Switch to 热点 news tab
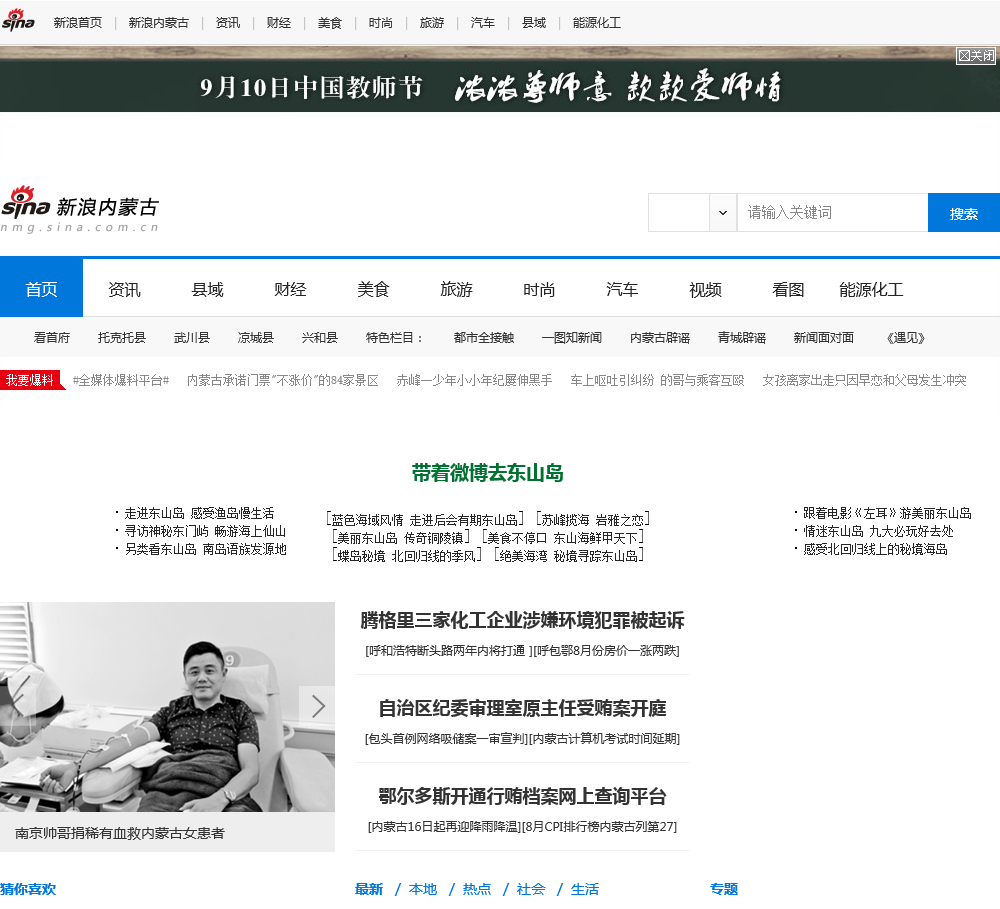This screenshot has width=1000, height=909. click(x=476, y=889)
